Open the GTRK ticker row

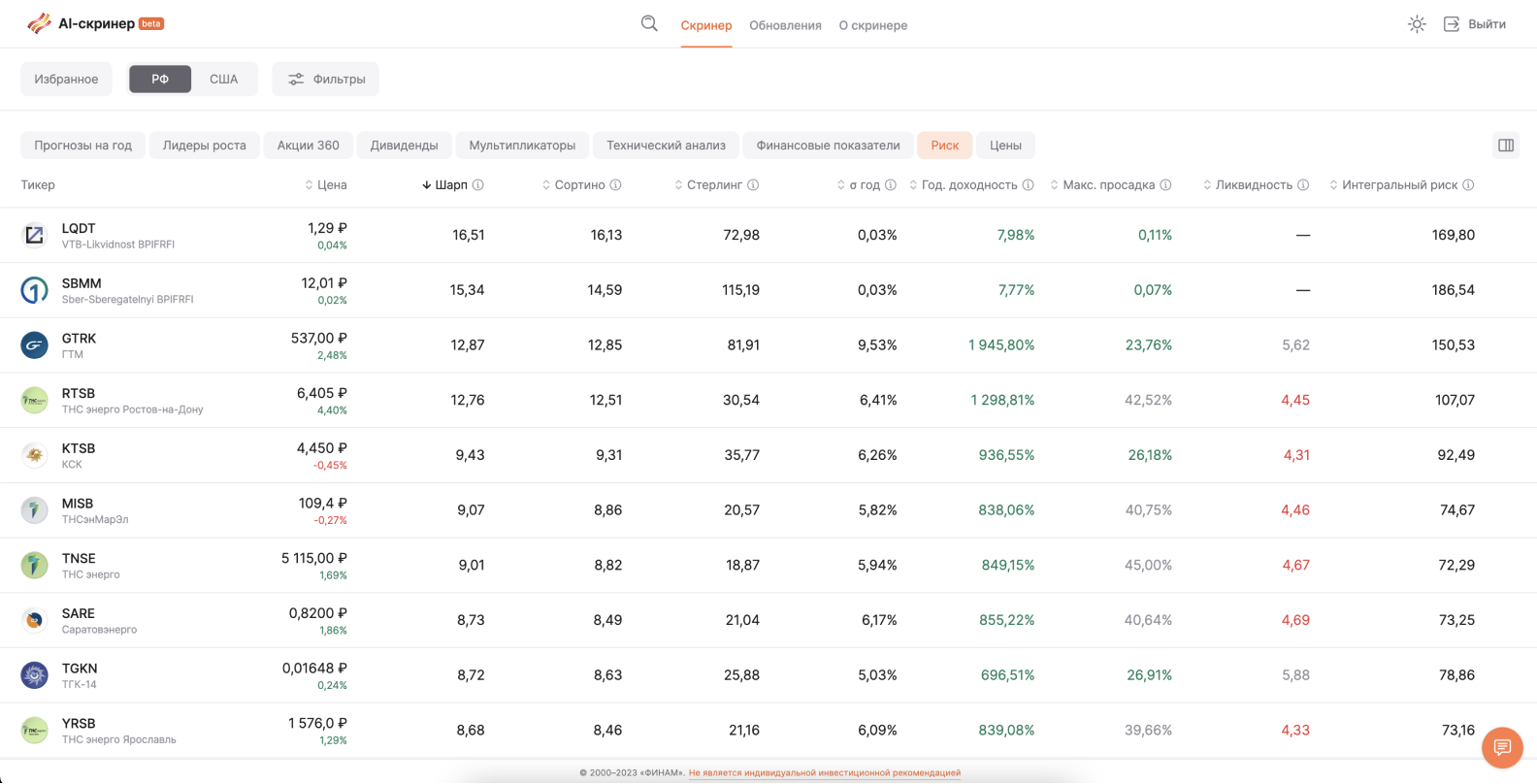click(768, 345)
